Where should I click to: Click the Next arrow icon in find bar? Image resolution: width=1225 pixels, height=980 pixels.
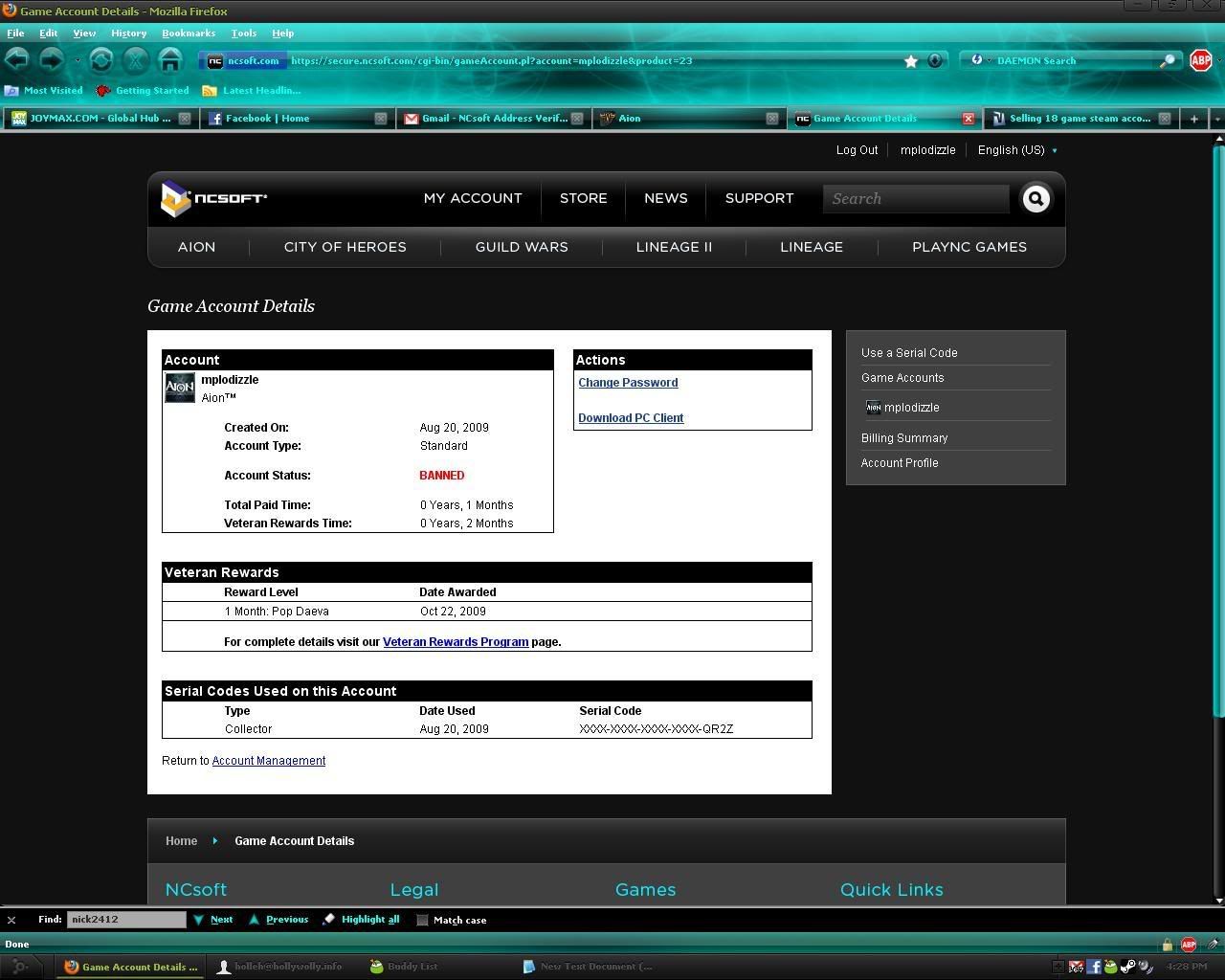(198, 920)
